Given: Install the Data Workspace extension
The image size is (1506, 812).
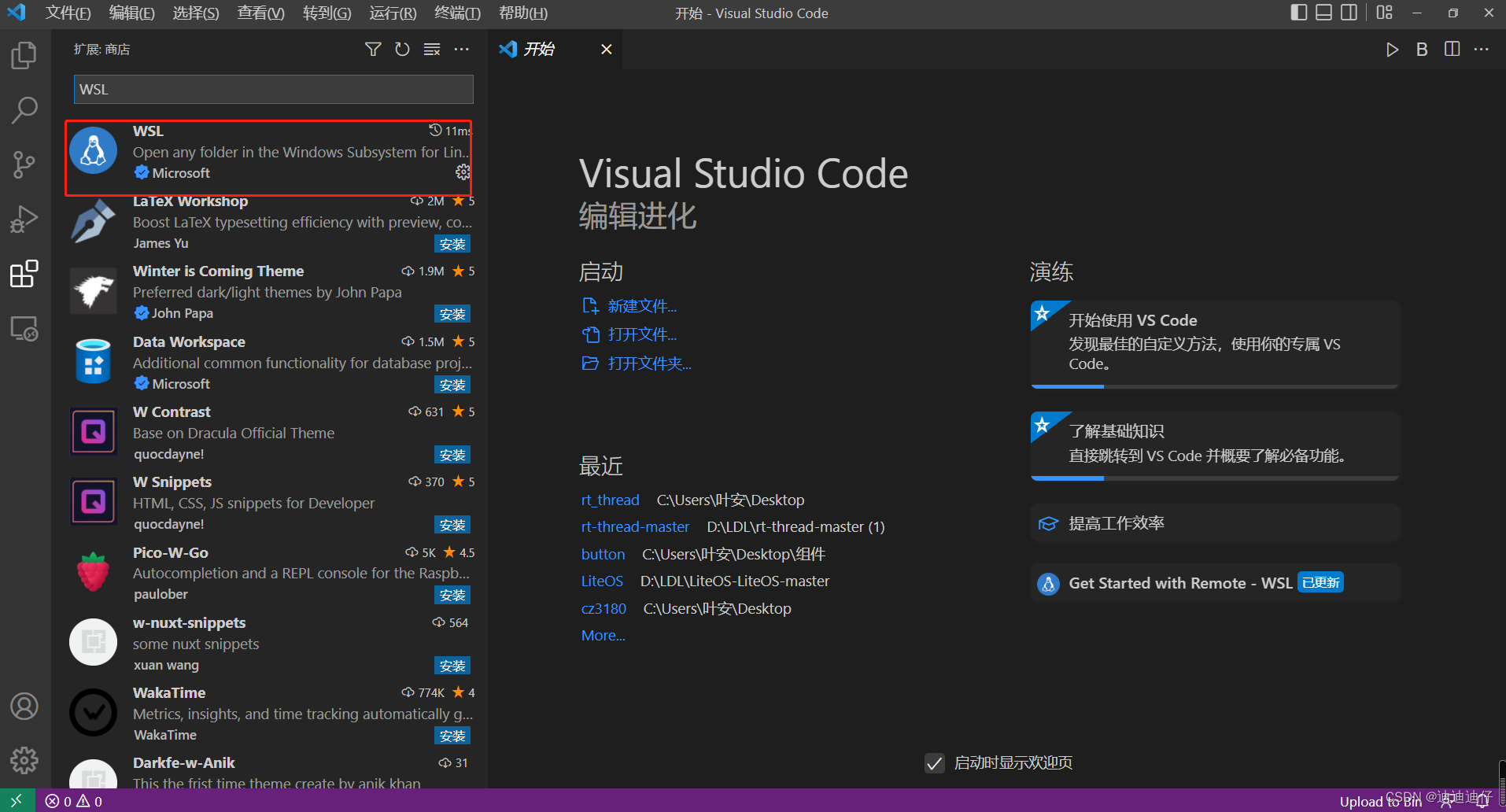Looking at the screenshot, I should point(452,385).
